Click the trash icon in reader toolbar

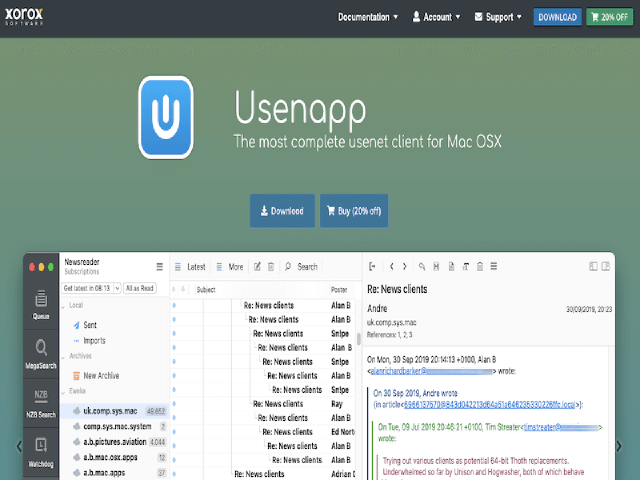[x=480, y=267]
